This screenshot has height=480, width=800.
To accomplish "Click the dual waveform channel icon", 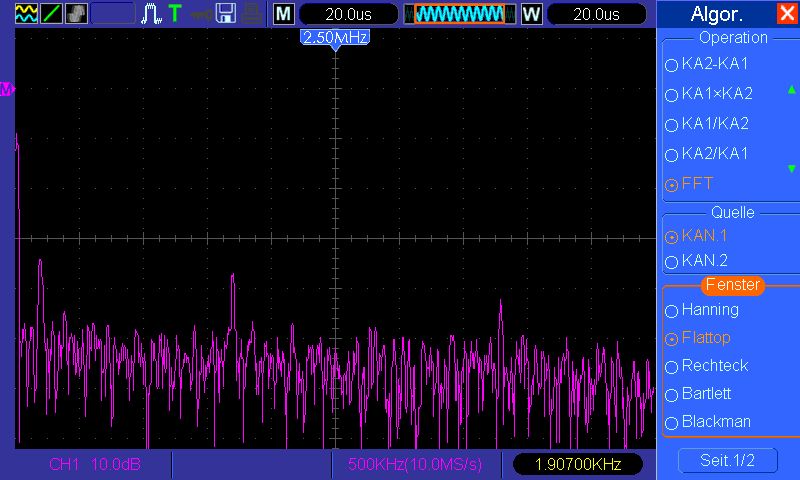I will coord(26,14).
